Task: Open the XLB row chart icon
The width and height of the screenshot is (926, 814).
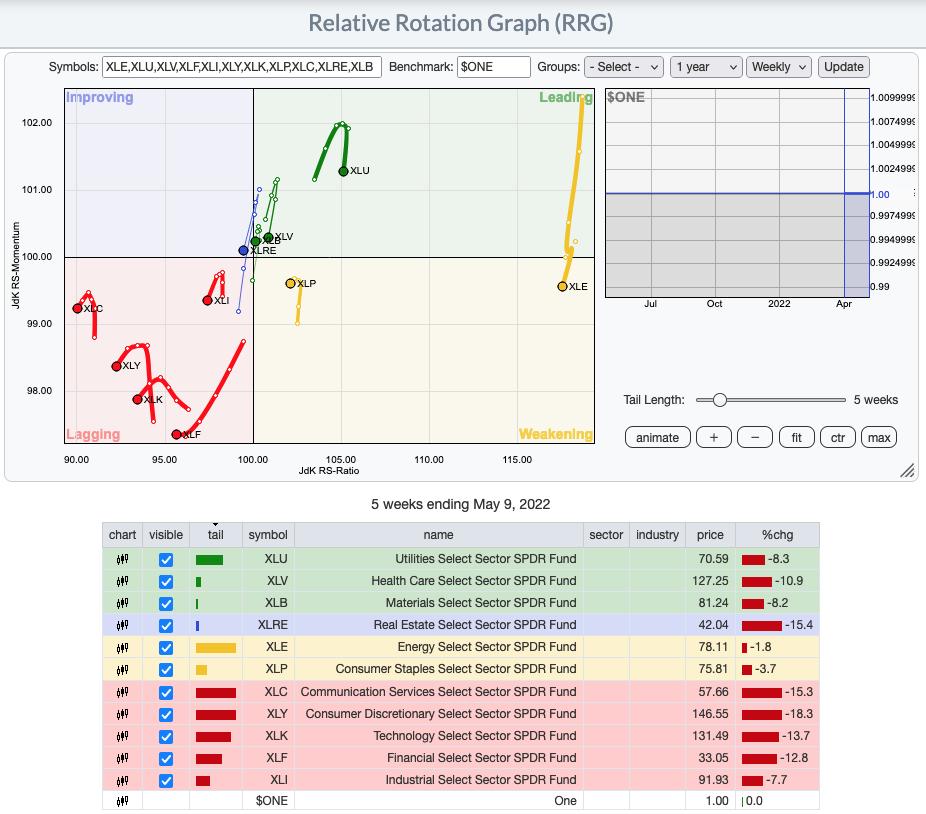Action: pyautogui.click(x=122, y=603)
